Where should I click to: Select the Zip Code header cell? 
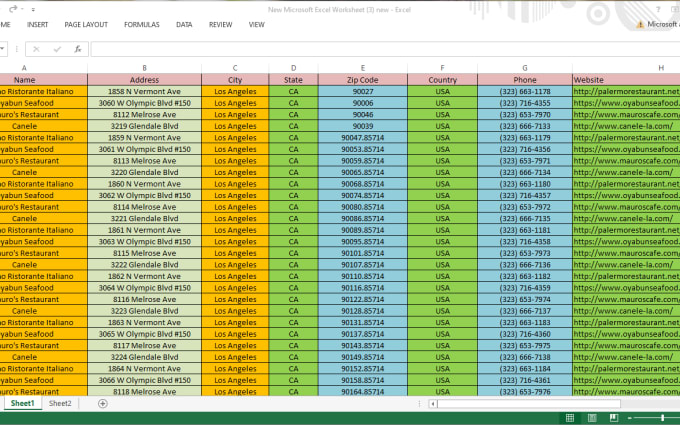[x=363, y=80]
